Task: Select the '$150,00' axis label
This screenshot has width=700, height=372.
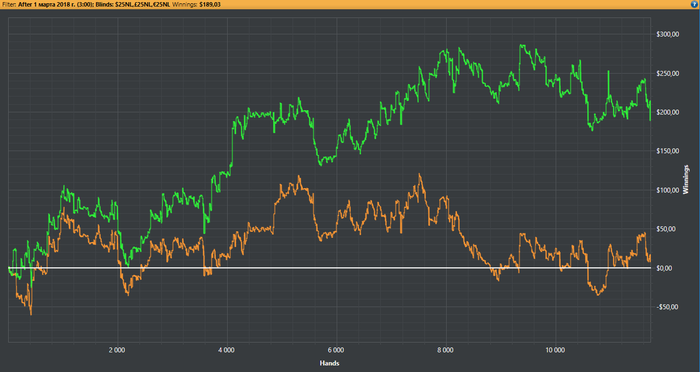Action: click(x=667, y=151)
